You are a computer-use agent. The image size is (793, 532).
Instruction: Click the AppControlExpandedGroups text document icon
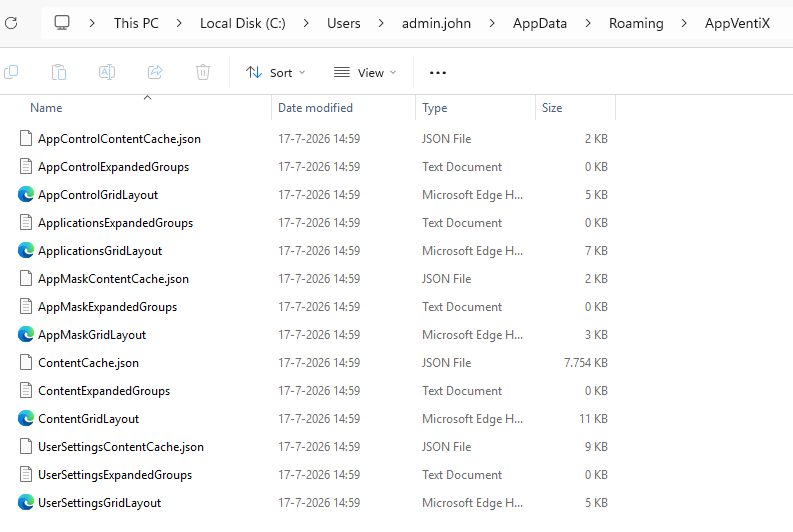click(x=26, y=166)
